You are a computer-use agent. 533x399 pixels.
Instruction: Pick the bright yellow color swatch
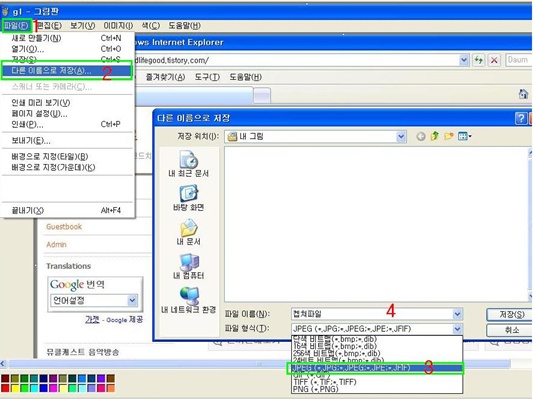[x=15, y=388]
